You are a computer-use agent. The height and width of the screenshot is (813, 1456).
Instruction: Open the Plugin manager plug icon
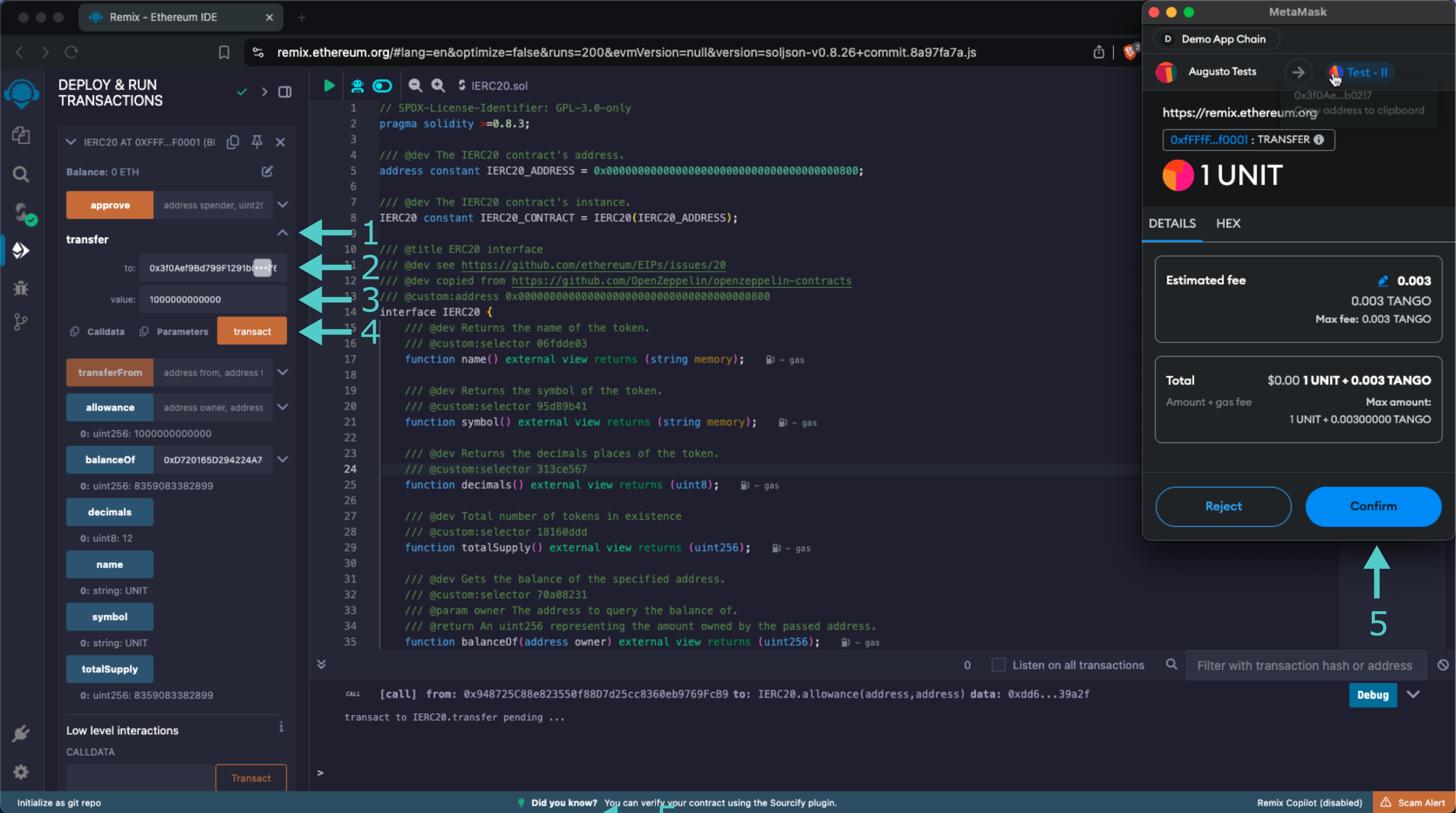[21, 733]
